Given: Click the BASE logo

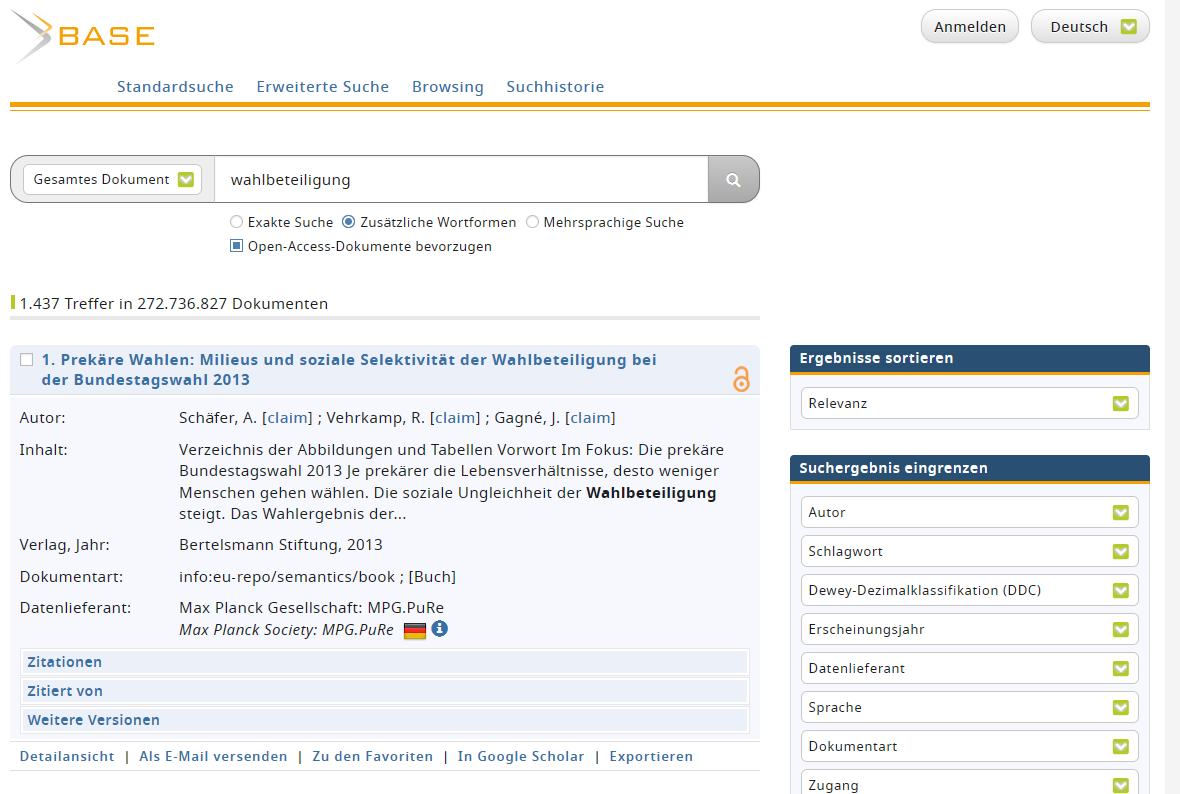Looking at the screenshot, I should pos(84,35).
